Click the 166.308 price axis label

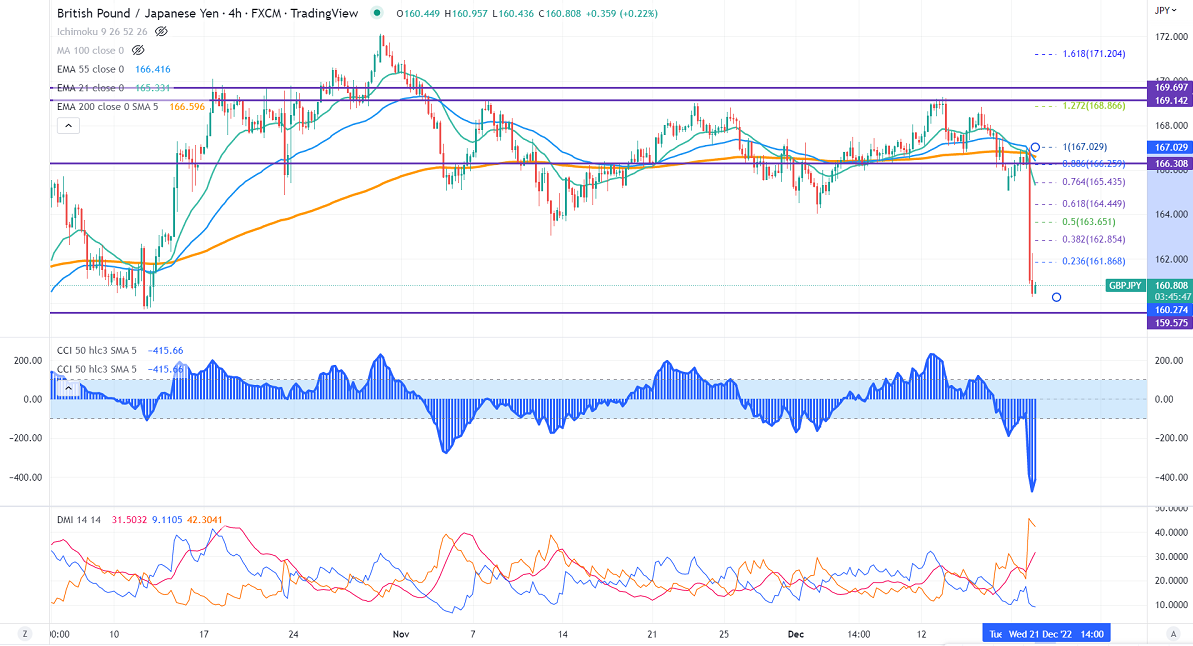tap(1170, 164)
